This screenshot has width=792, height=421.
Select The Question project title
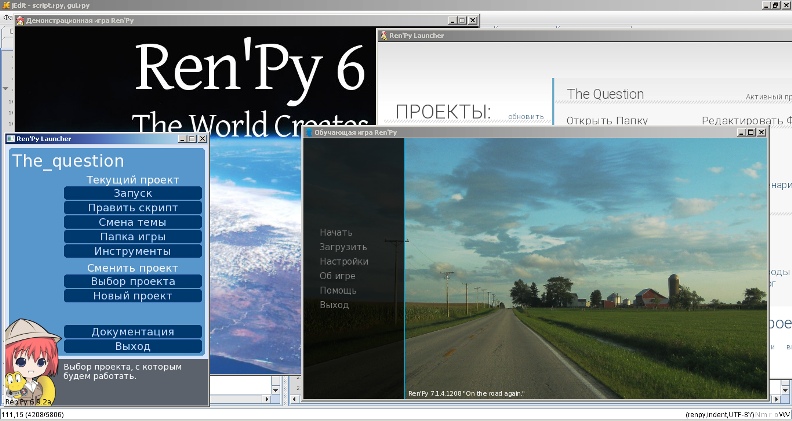[605, 94]
